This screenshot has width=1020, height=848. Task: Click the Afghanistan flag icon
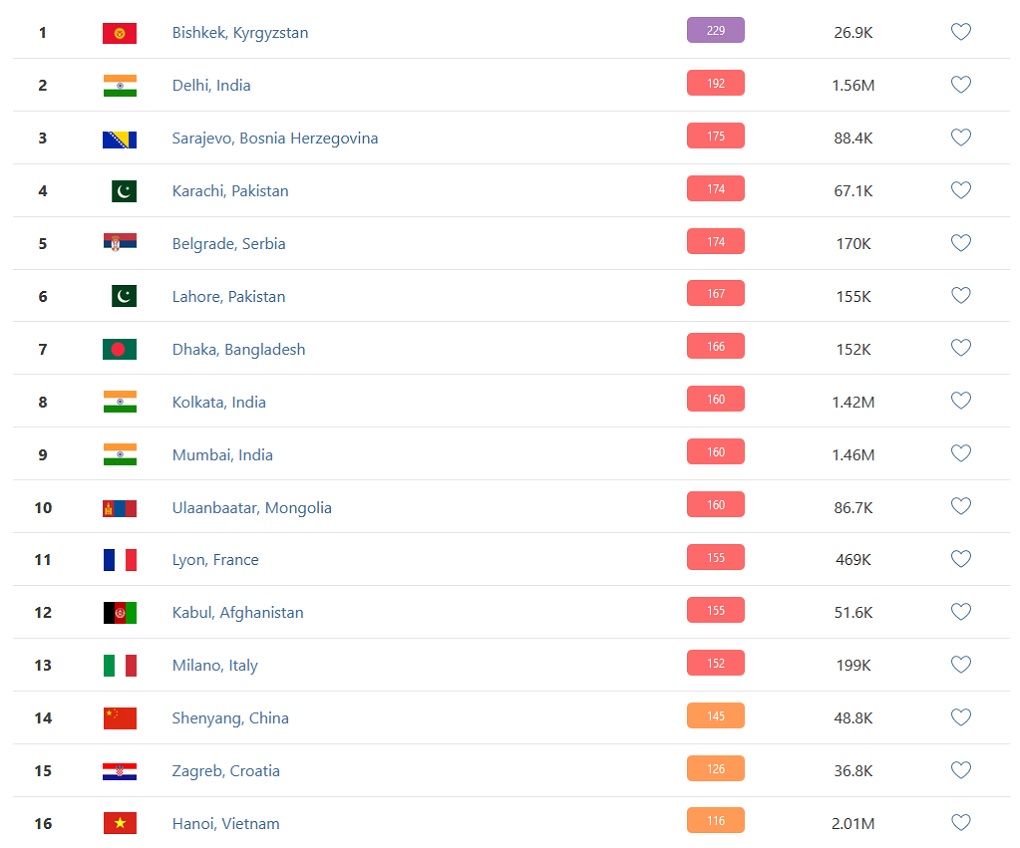point(120,613)
